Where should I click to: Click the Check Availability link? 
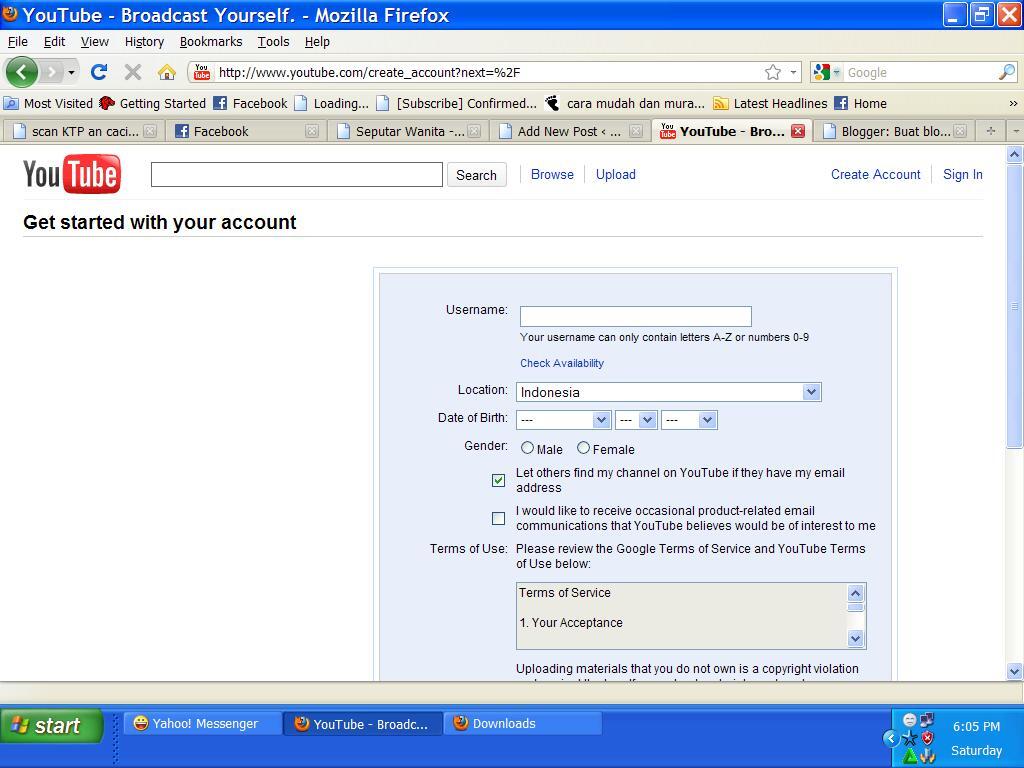tap(562, 363)
